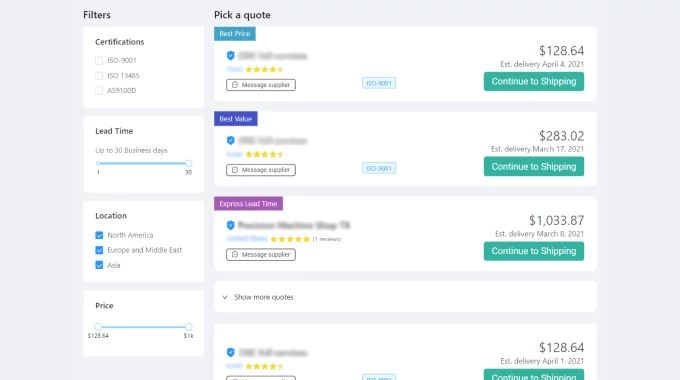Click the chat icon in Express Lead Time Message supplier

point(235,255)
